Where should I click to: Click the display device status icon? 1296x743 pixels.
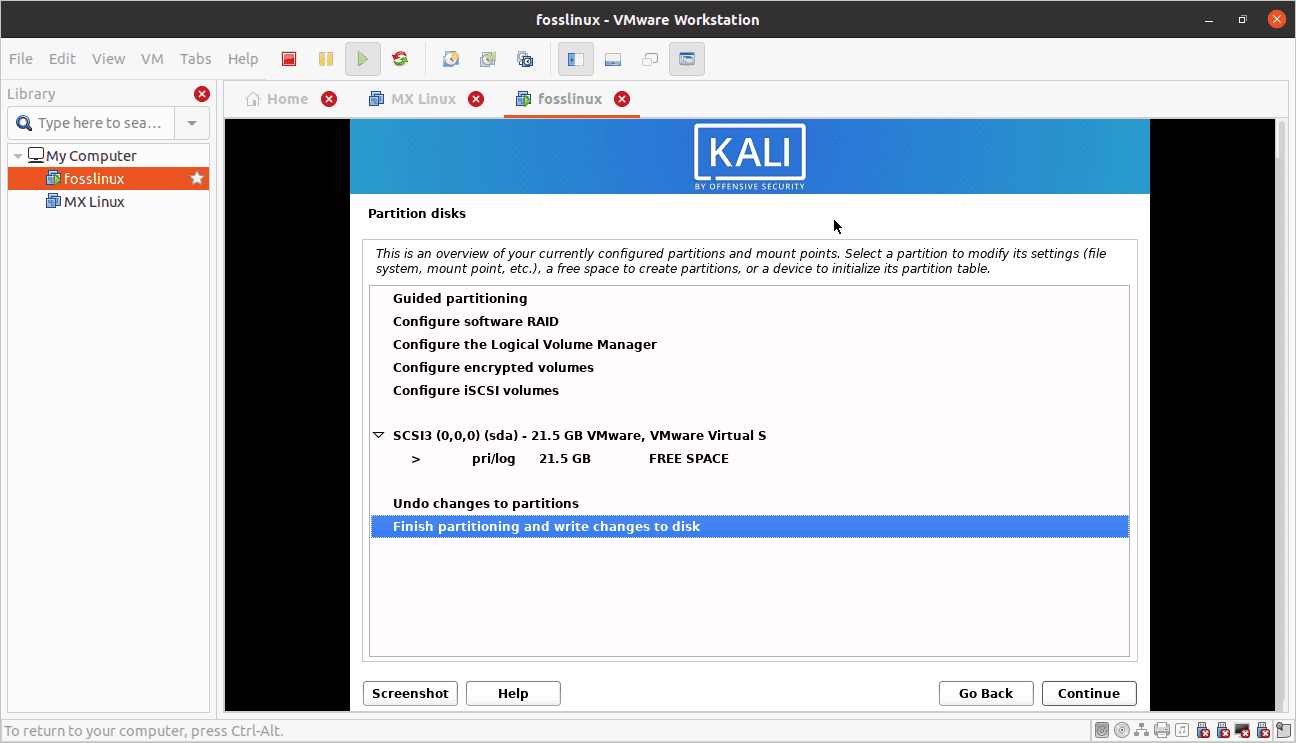coord(1243,730)
